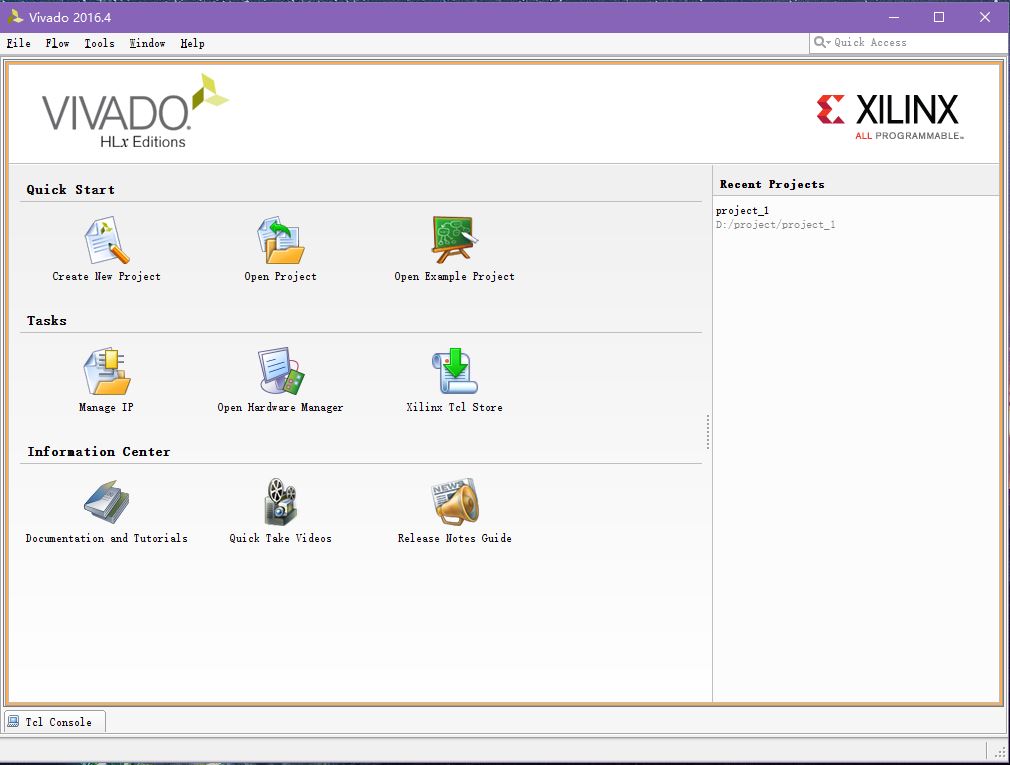
Task: Click the Create New Project icon
Action: tap(106, 241)
